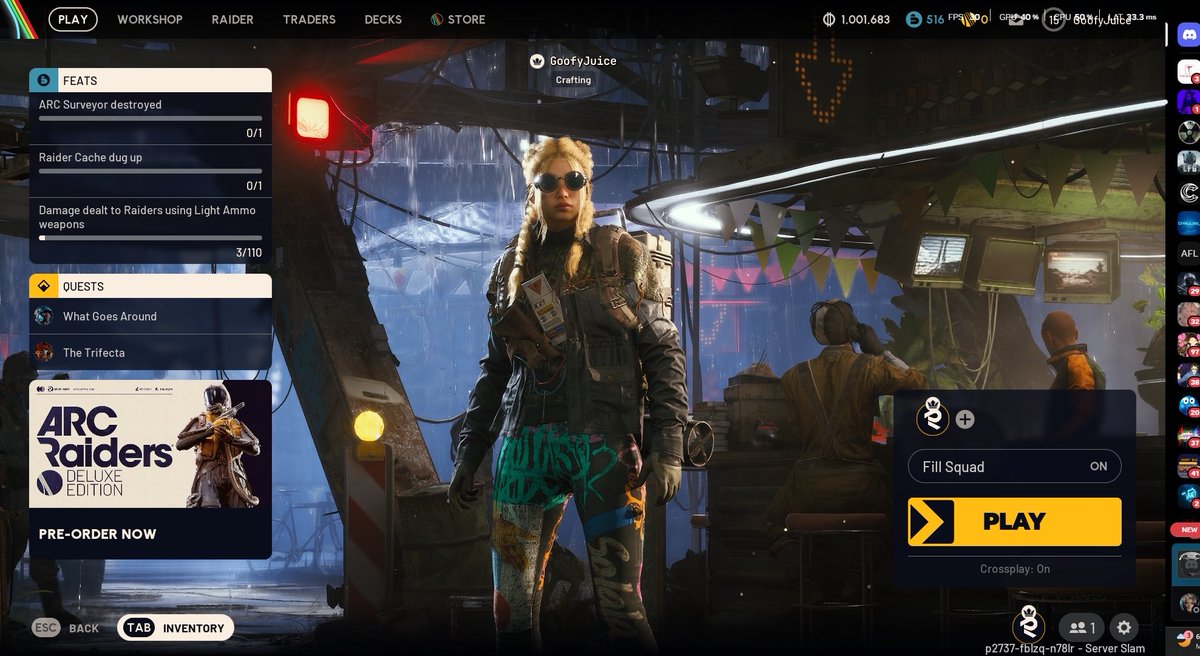Open the radiation symbol server icon
This screenshot has height=656, width=1200.
1188,132
